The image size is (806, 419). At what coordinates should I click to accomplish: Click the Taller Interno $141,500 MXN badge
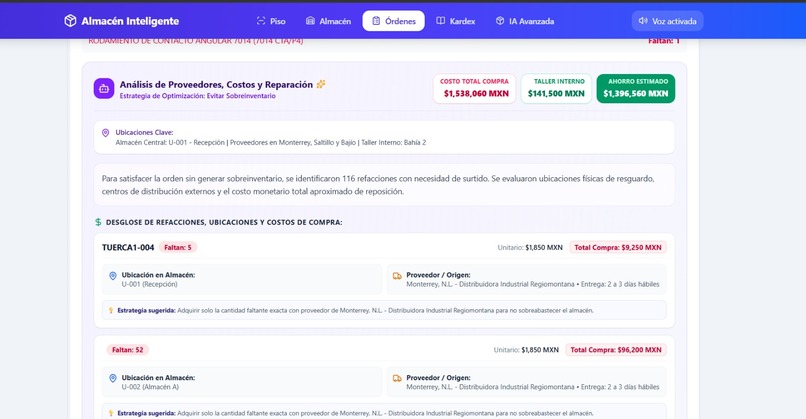(556, 88)
